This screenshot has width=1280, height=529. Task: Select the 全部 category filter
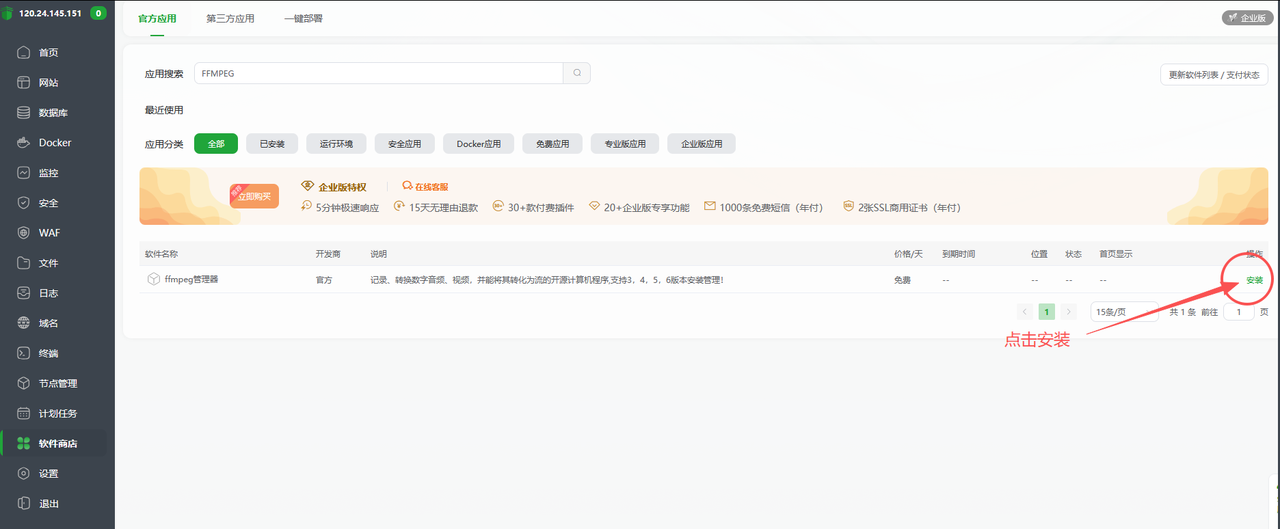coord(216,144)
